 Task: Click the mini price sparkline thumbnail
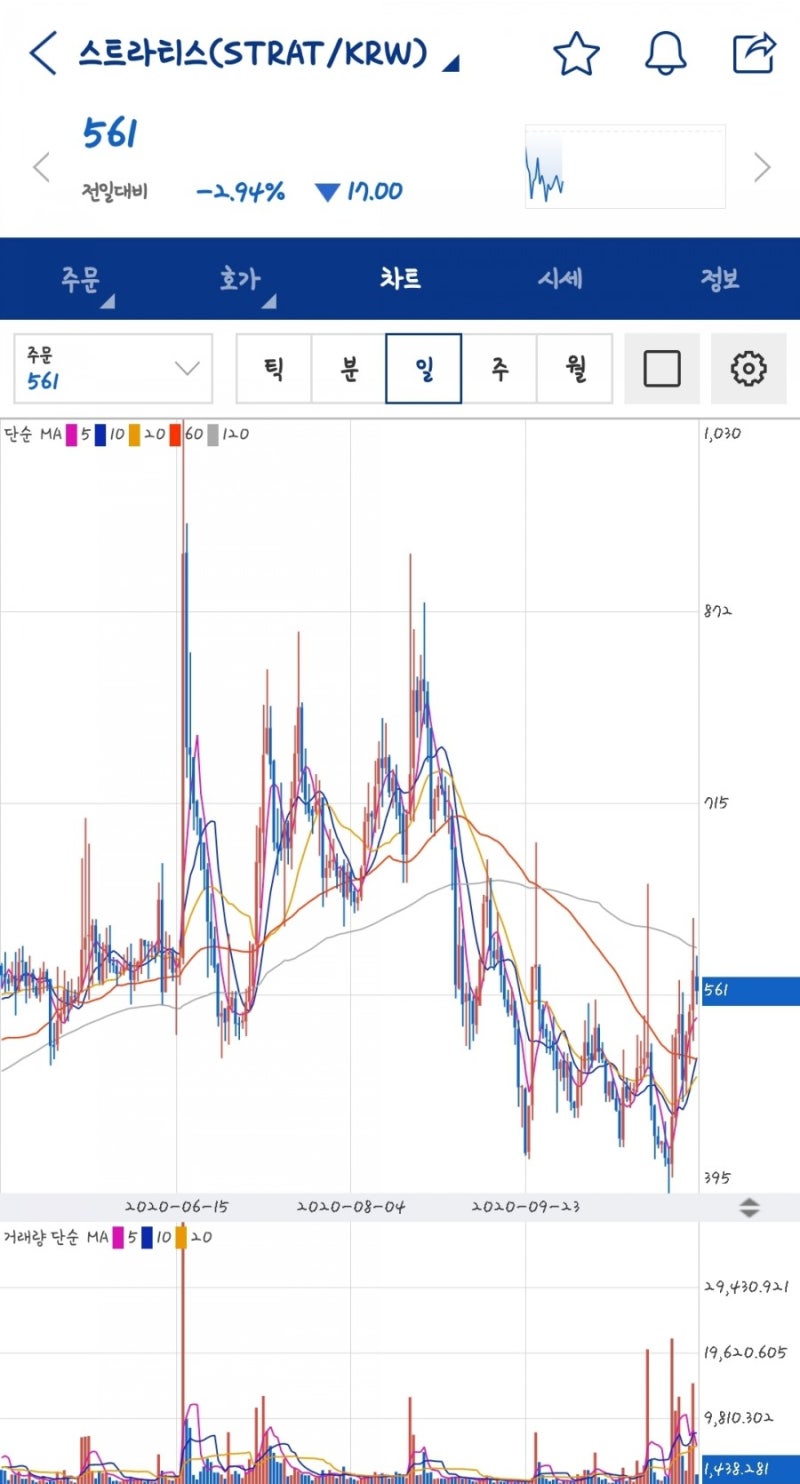pos(624,166)
